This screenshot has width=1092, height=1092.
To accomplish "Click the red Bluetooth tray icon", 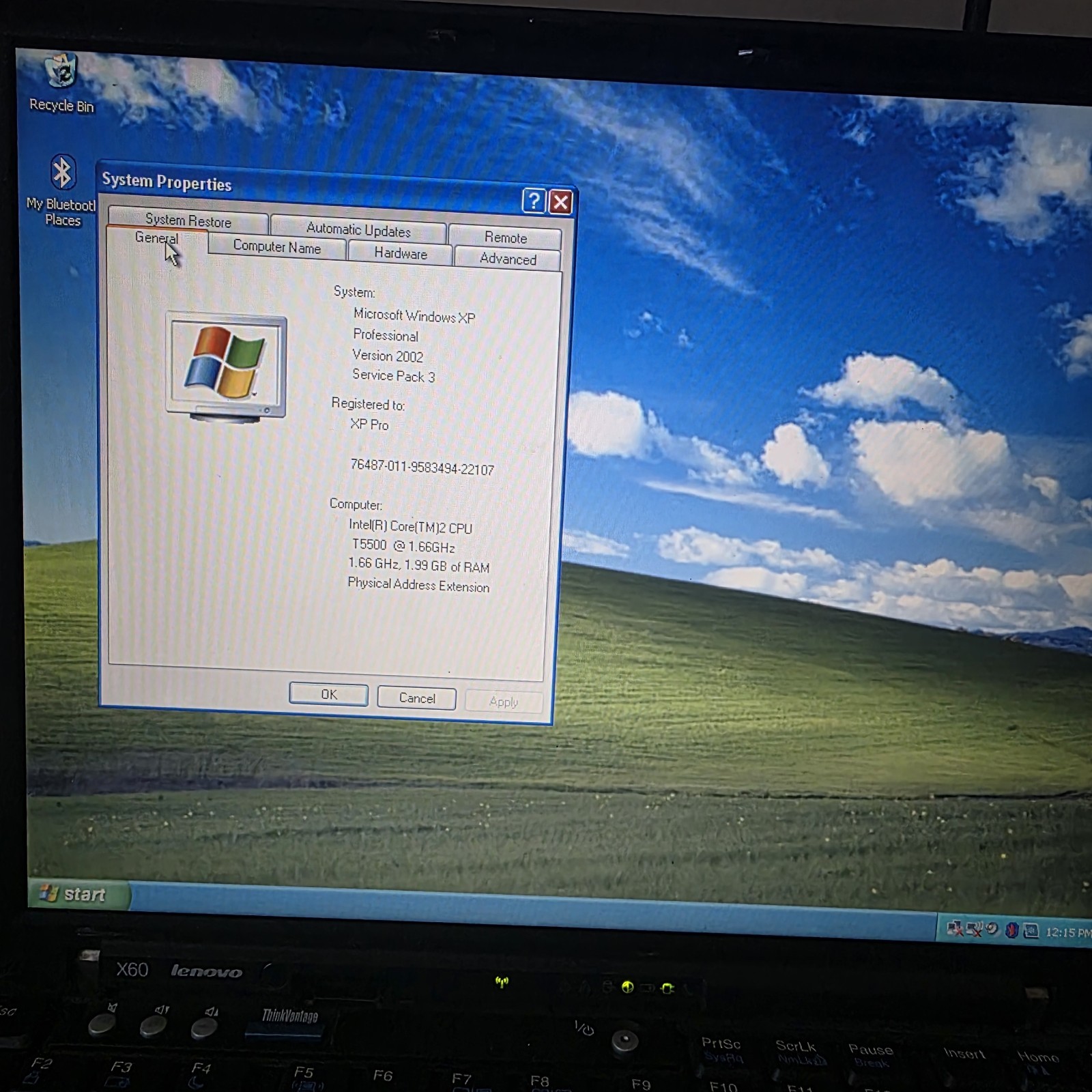I will click(1012, 930).
